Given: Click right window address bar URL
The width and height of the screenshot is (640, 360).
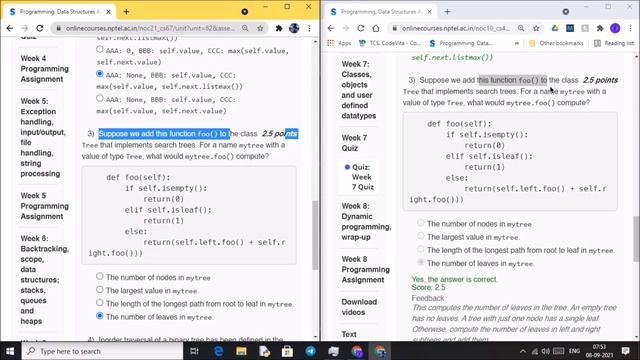Looking at the screenshot, I should pos(456,28).
